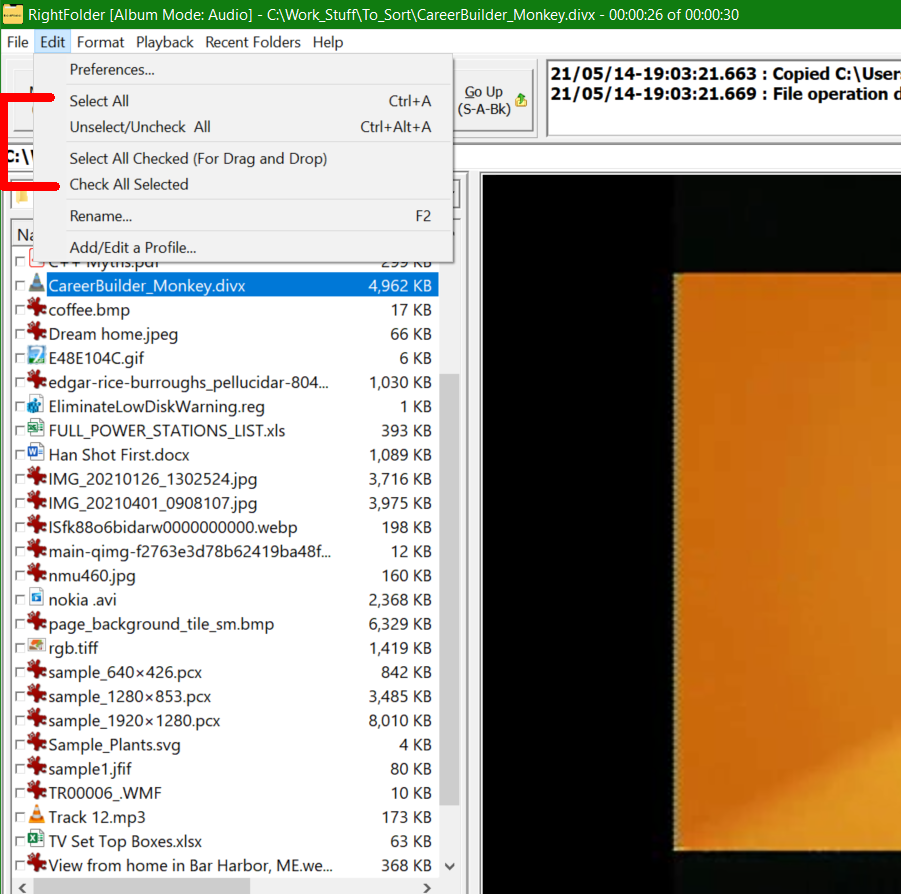Click the file list scroll down arrow
The height and width of the screenshot is (894, 901).
[450, 866]
